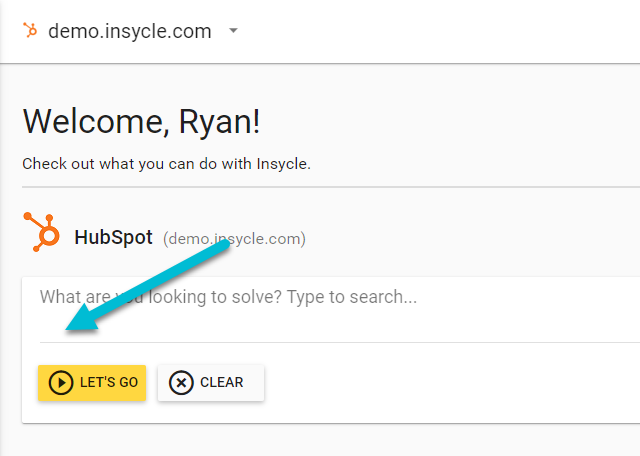Click the LET'S GO text label
Viewport: 640px width, 456px height.
(x=109, y=383)
